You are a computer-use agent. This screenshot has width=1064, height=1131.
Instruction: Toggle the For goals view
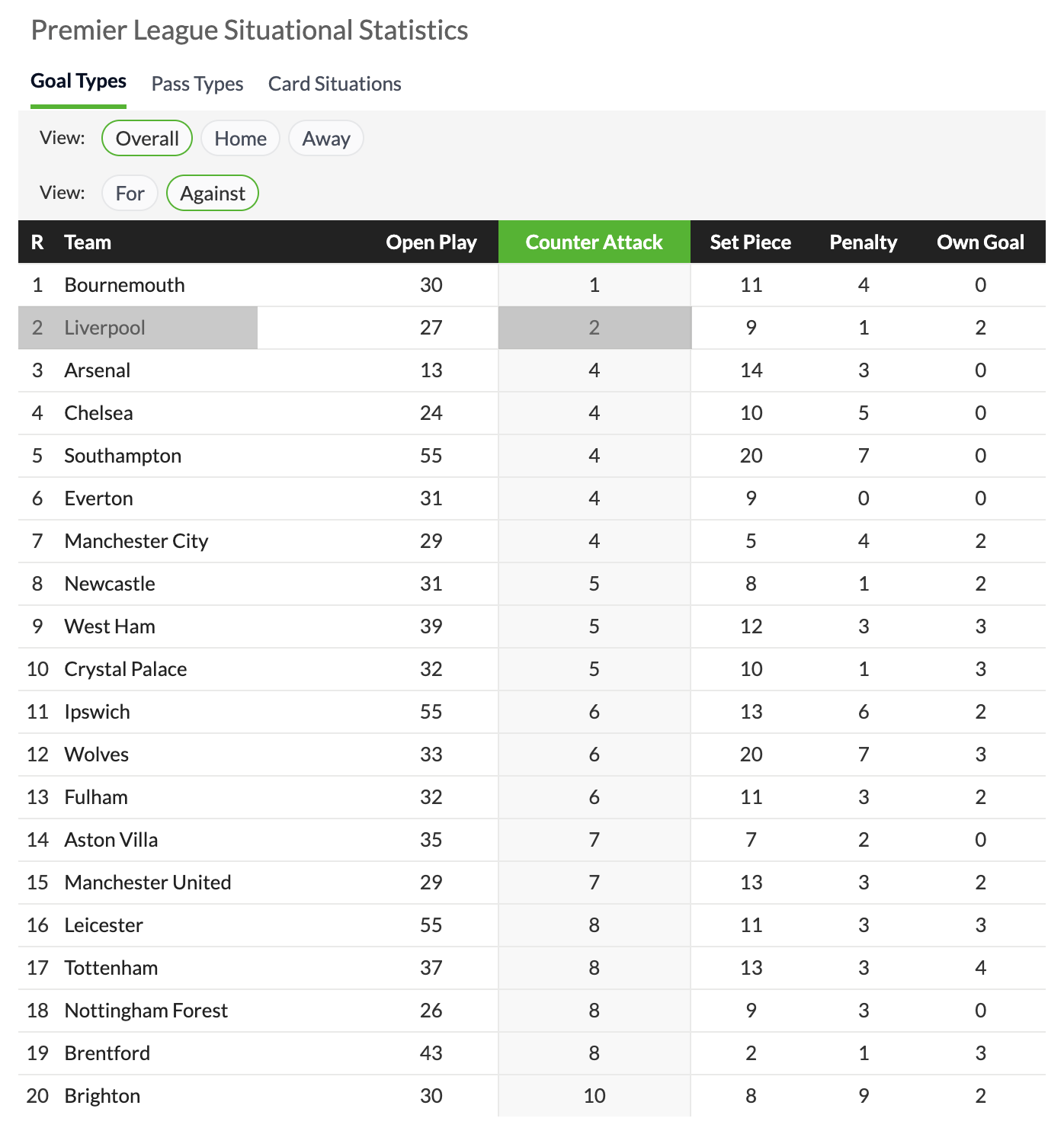(130, 194)
